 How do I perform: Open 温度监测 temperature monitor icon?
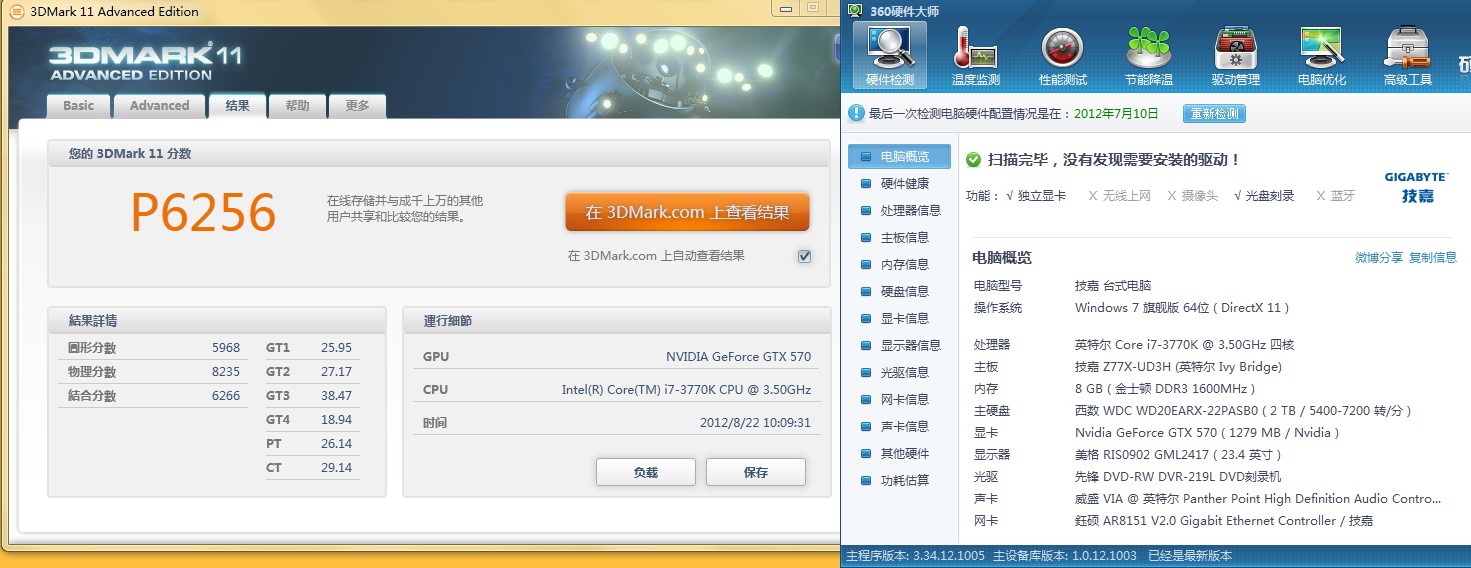[x=975, y=54]
